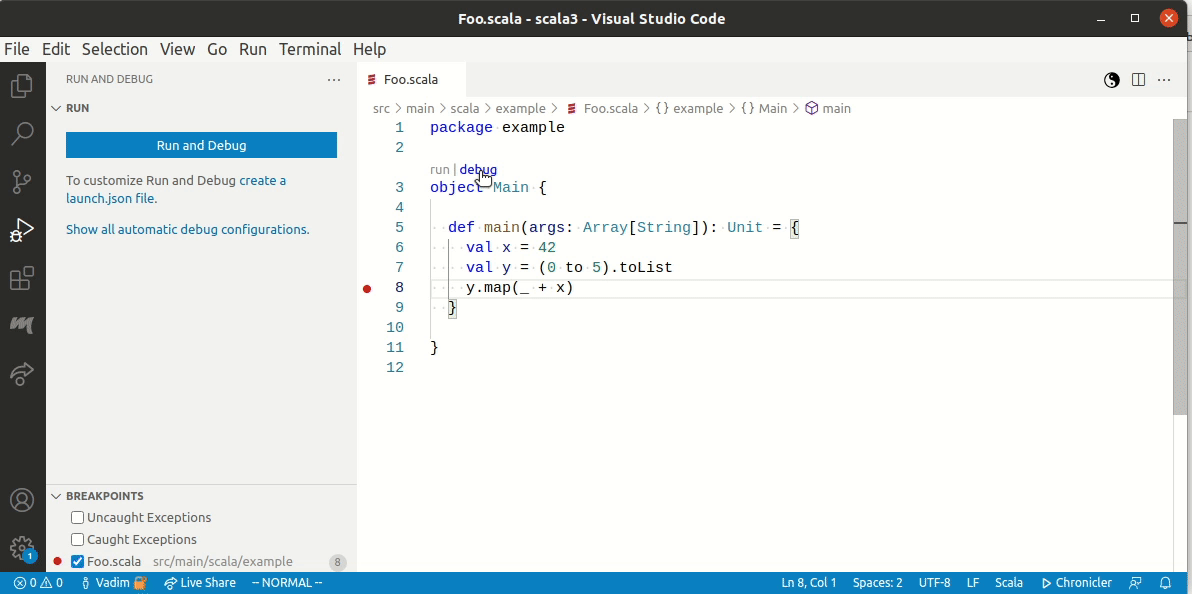Toggle the breakpoint dot on line 8
Image resolution: width=1192 pixels, height=594 pixels.
point(367,288)
